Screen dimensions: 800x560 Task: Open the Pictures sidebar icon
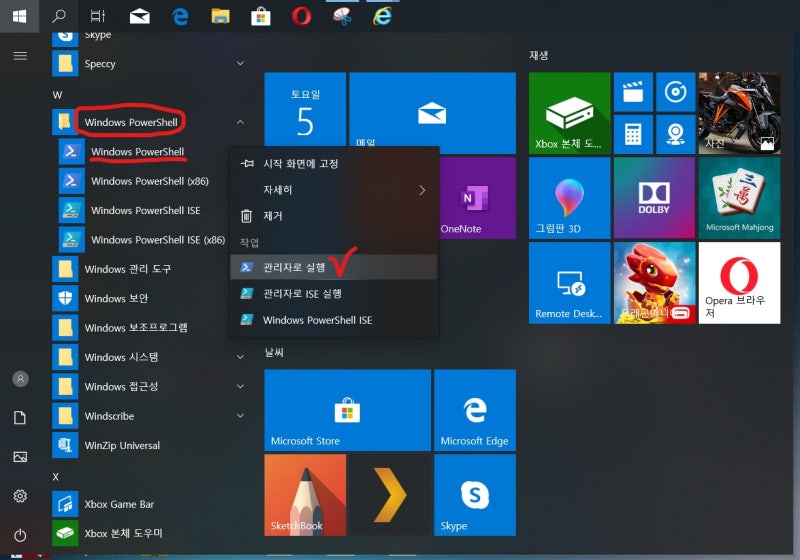pyautogui.click(x=20, y=457)
